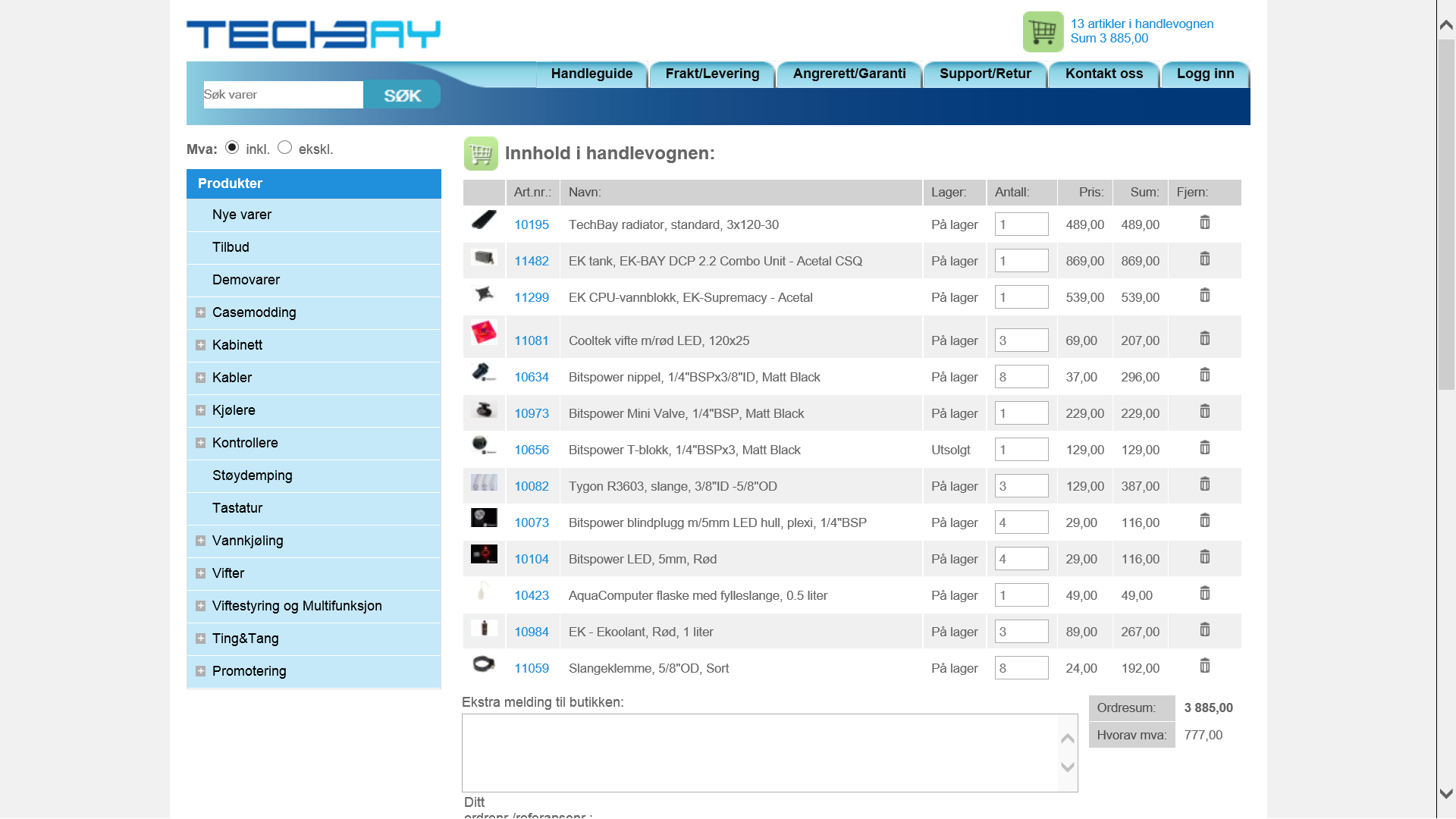Expand the Kjølere category
Viewport: 1456px width, 819px height.
(x=201, y=410)
